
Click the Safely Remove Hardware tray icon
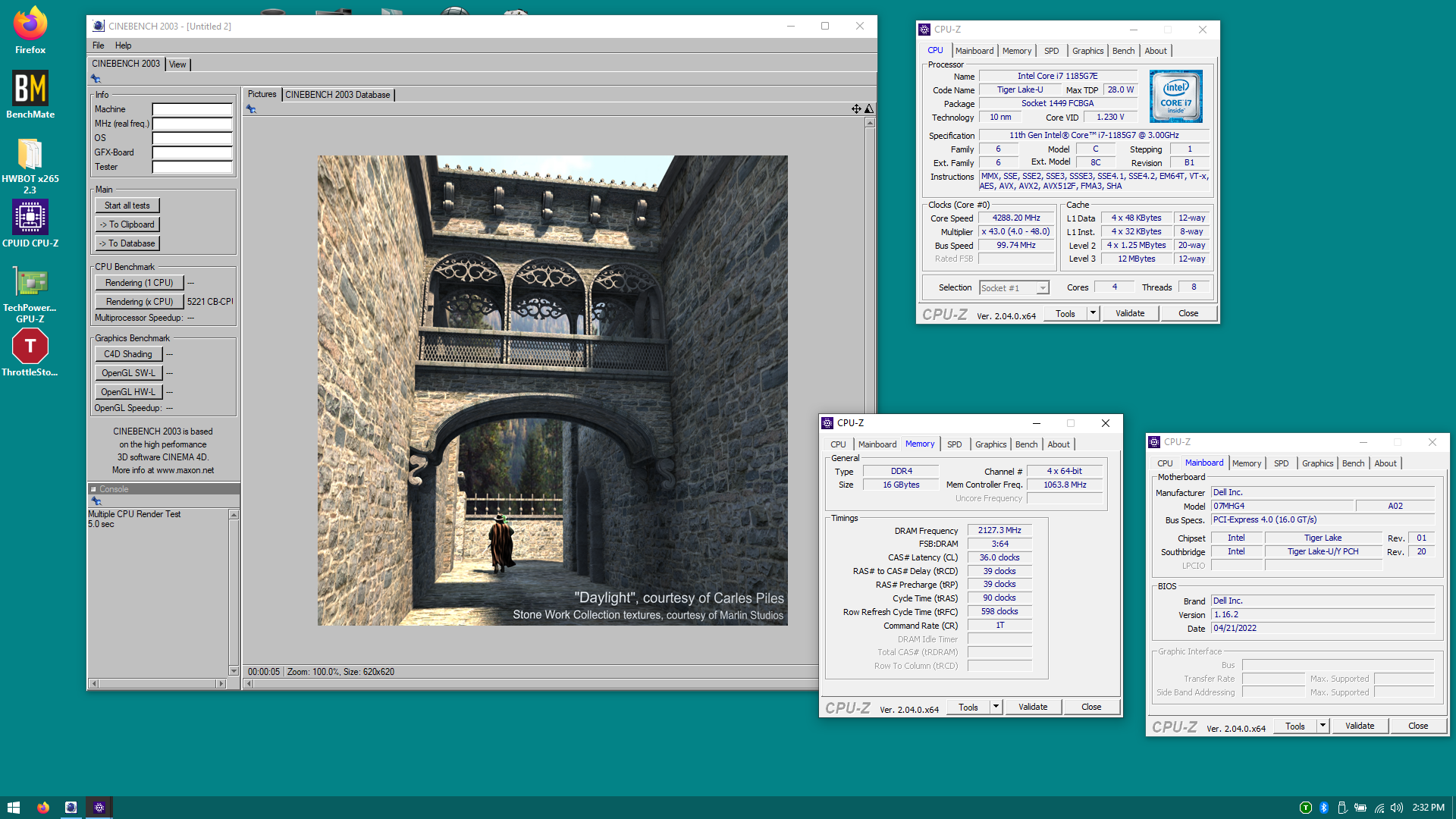[1342, 808]
